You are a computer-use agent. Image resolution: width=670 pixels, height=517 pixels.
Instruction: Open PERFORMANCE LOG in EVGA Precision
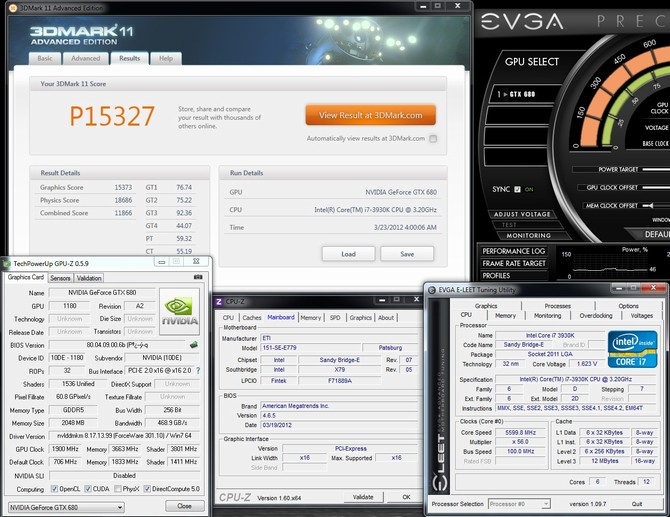pyautogui.click(x=514, y=251)
